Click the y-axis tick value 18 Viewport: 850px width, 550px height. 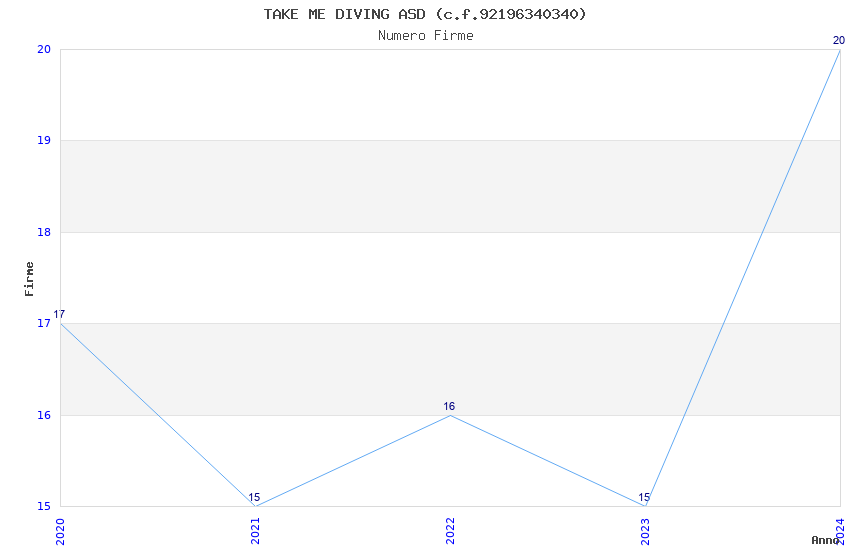click(44, 232)
